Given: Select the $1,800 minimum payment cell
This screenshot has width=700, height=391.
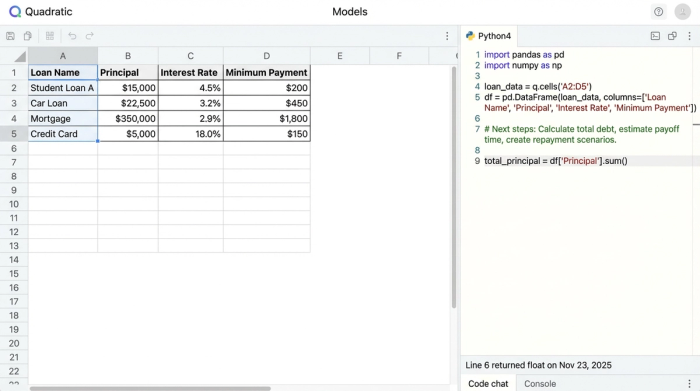Looking at the screenshot, I should tap(267, 119).
